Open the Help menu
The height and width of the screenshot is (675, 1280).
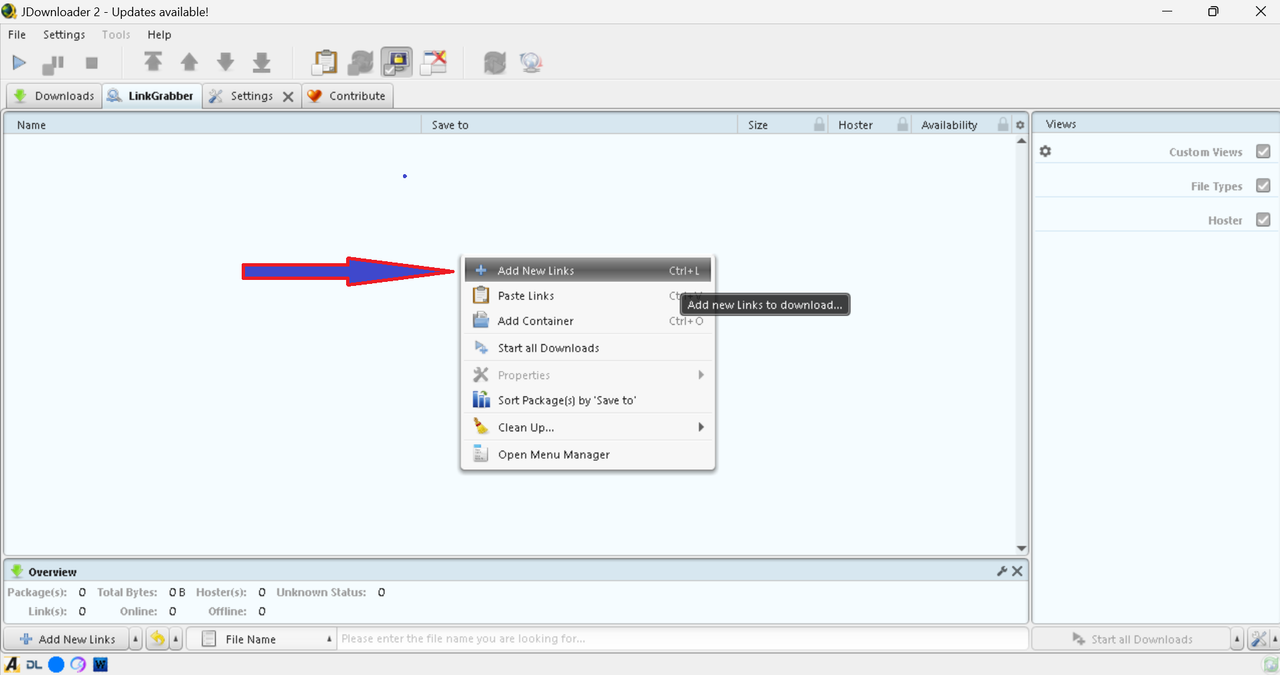click(x=160, y=35)
